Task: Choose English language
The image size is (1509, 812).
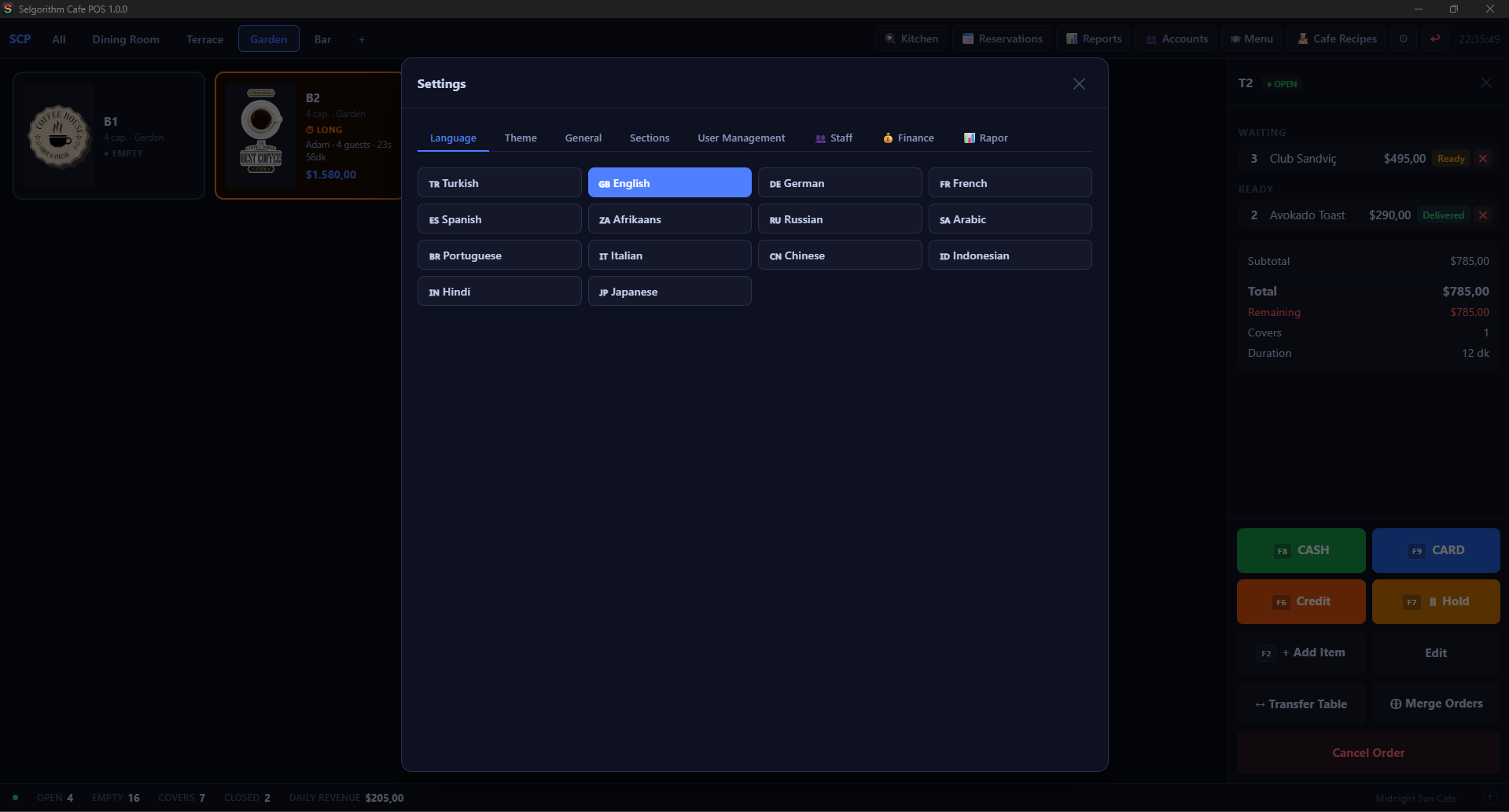Action: pyautogui.click(x=669, y=183)
